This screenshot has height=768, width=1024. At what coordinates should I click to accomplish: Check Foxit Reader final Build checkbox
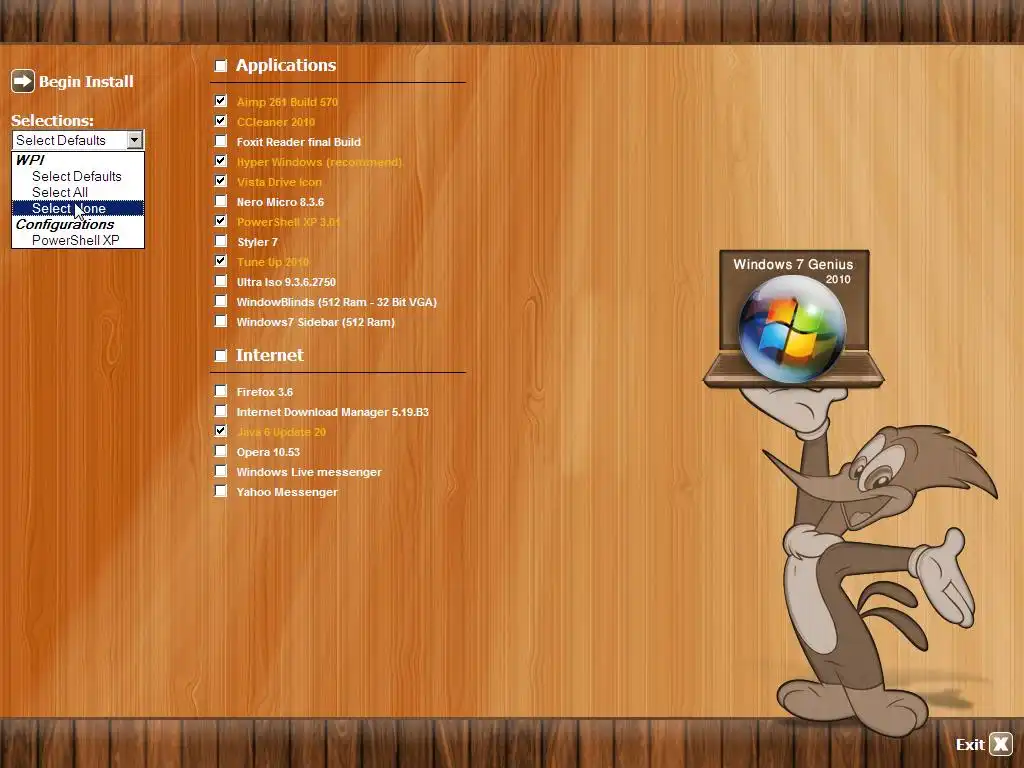coord(221,141)
